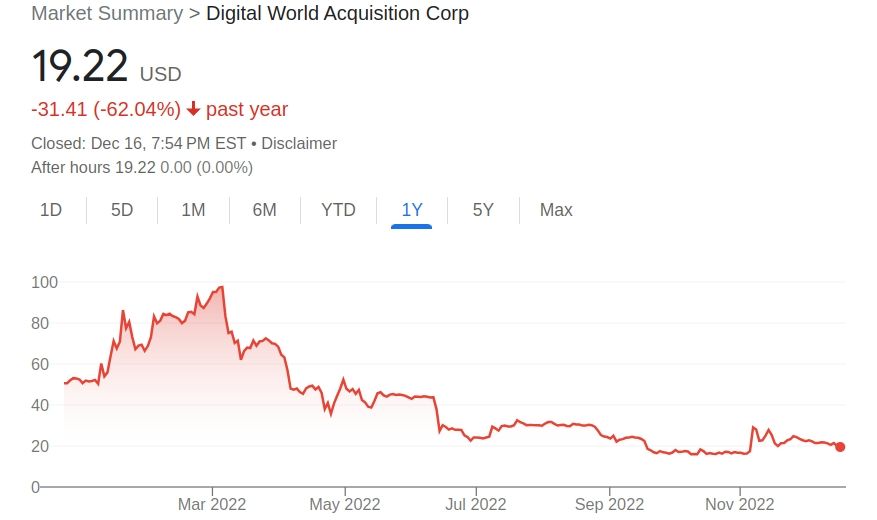Image resolution: width=877 pixels, height=520 pixels.
Task: Click the red down arrow icon
Action: click(x=194, y=108)
